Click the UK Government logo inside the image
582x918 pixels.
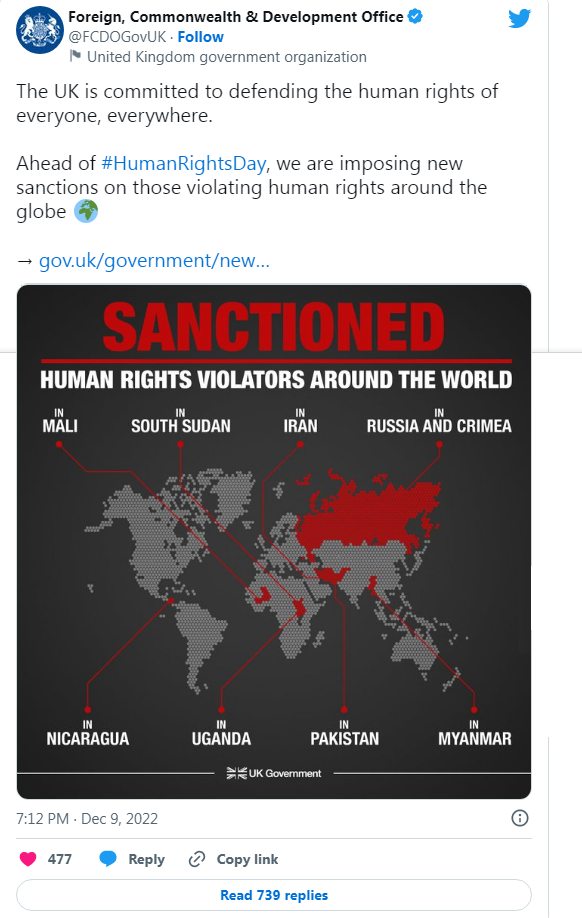[273, 773]
